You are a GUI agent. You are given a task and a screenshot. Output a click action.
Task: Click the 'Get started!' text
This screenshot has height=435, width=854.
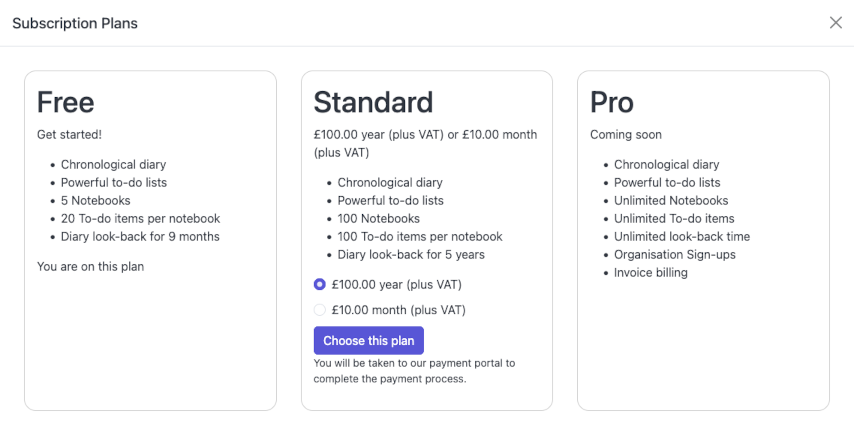pyautogui.click(x=69, y=134)
